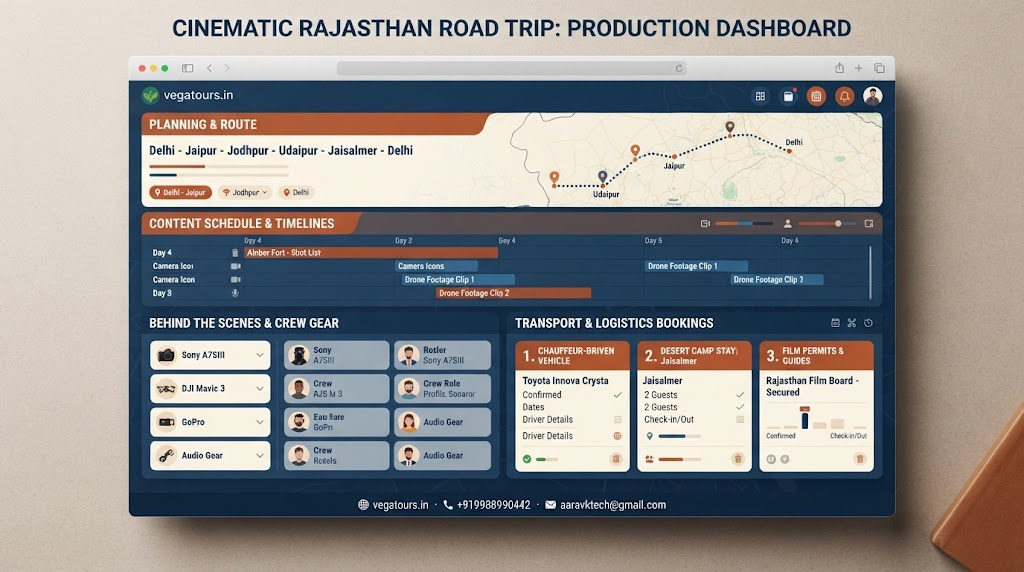Click the browser share icon
This screenshot has height=572, width=1024.
pyautogui.click(x=840, y=68)
